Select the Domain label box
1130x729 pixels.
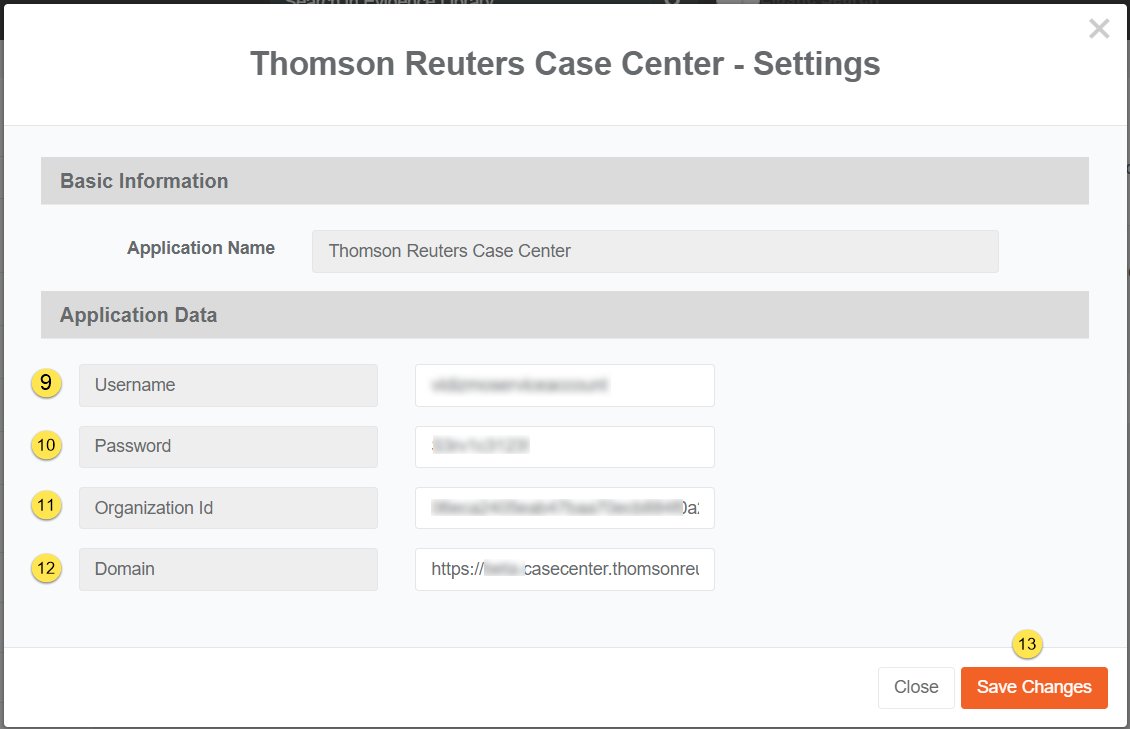pyautogui.click(x=228, y=569)
